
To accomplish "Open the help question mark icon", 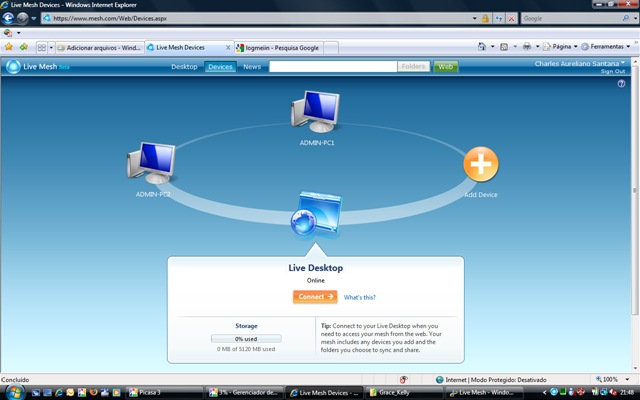I will click(621, 84).
